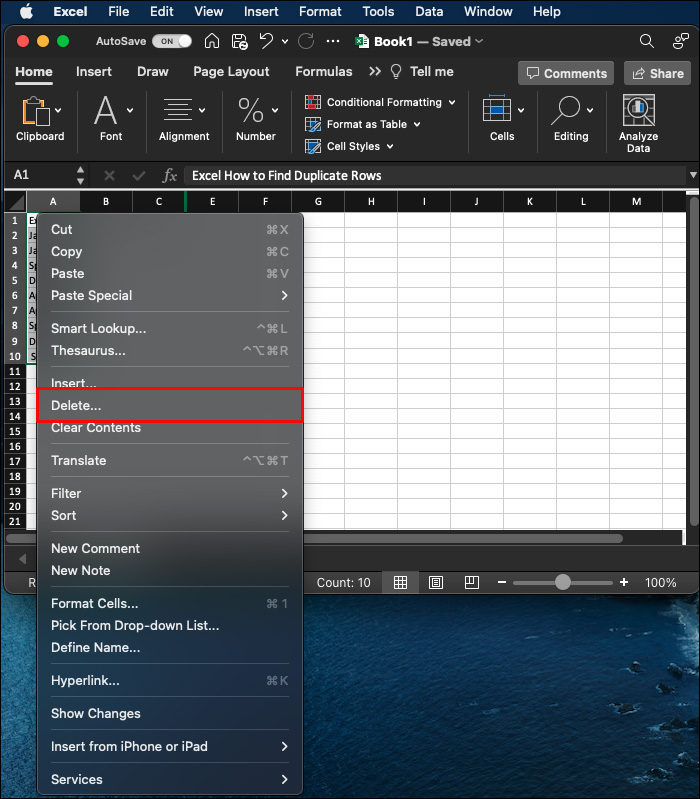Click the Comments button
This screenshot has width=700, height=799.
pyautogui.click(x=566, y=73)
